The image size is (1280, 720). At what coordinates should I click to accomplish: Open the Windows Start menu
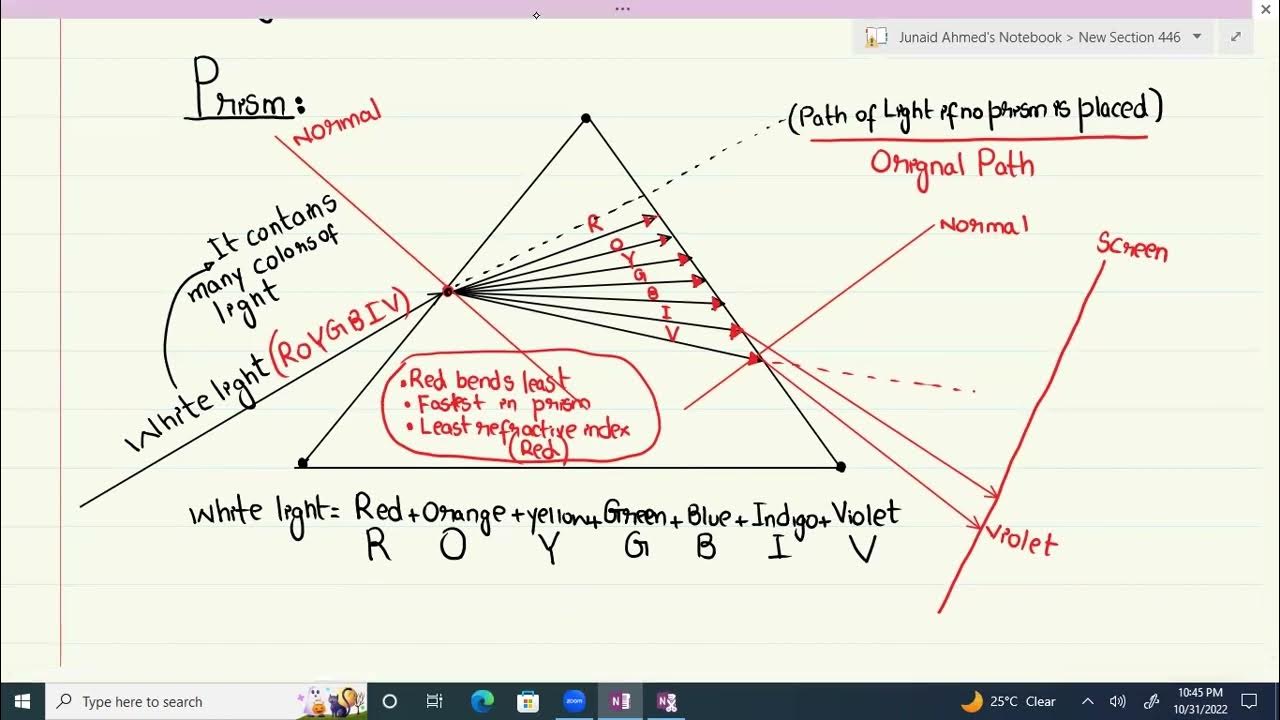(22, 701)
